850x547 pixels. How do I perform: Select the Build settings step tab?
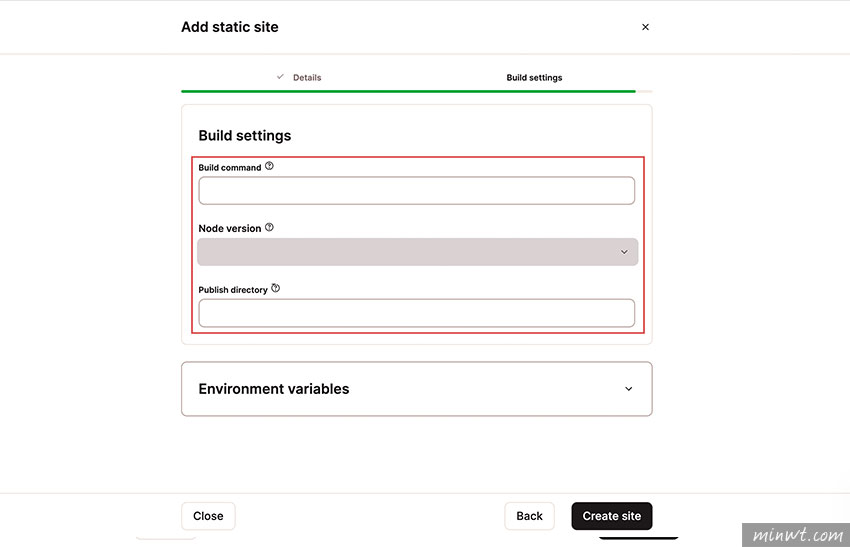point(534,78)
